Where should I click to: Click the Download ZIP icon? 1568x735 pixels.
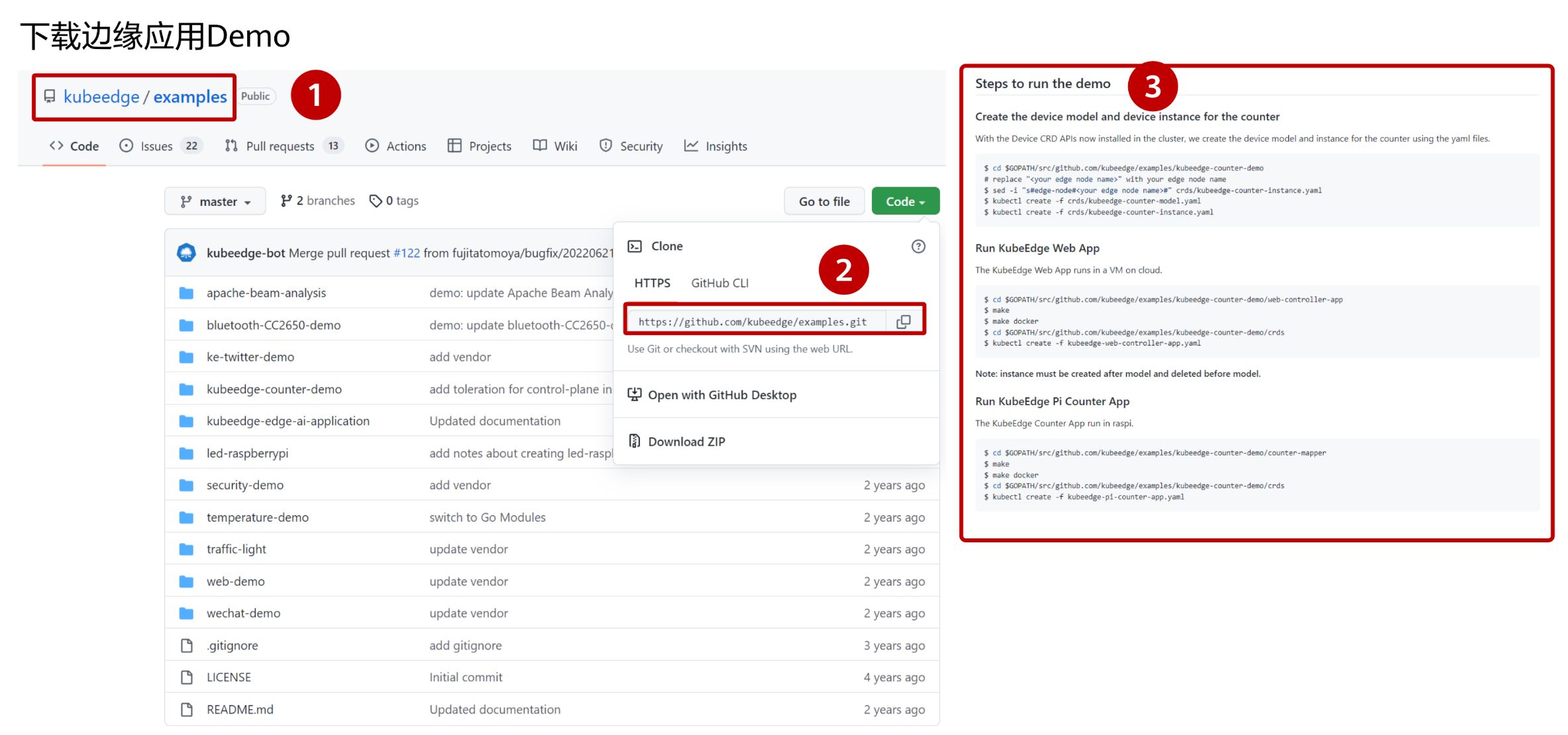coord(634,441)
